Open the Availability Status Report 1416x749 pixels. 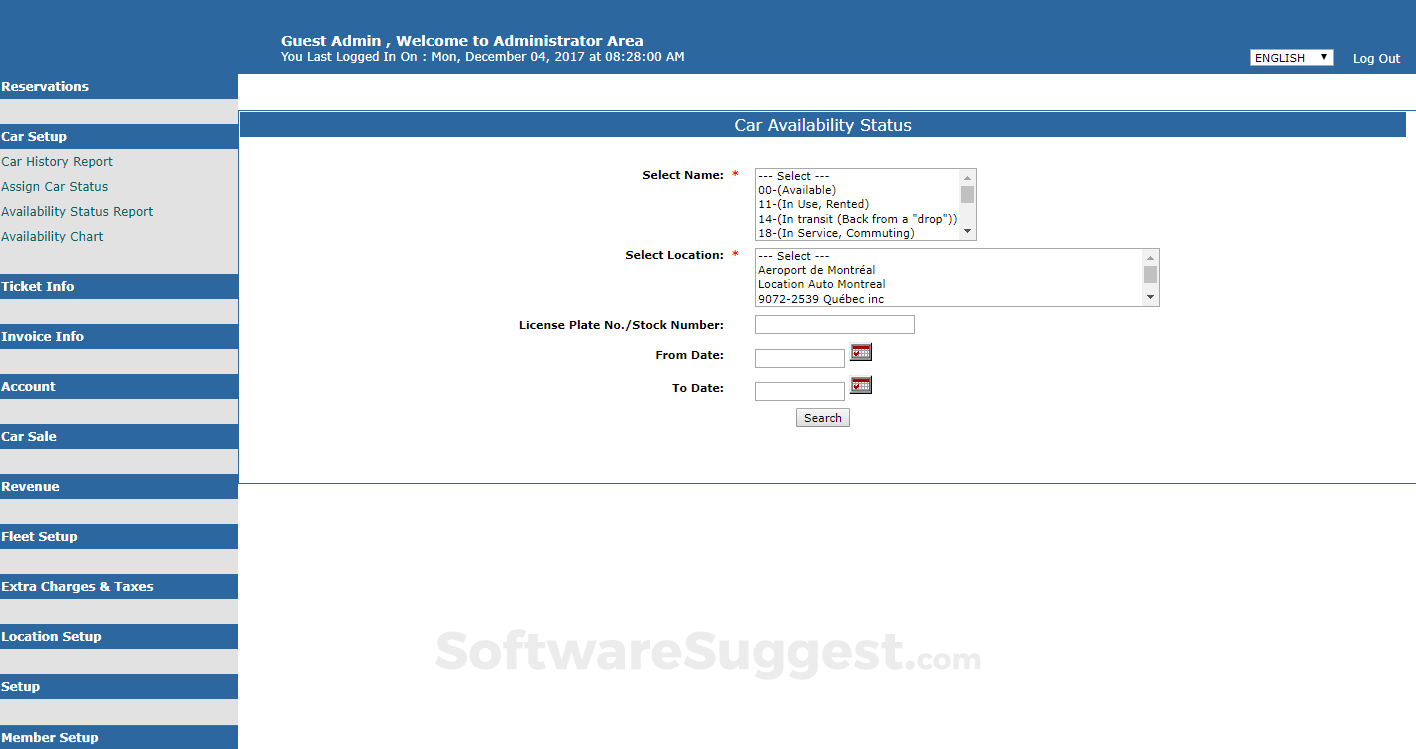pyautogui.click(x=77, y=211)
